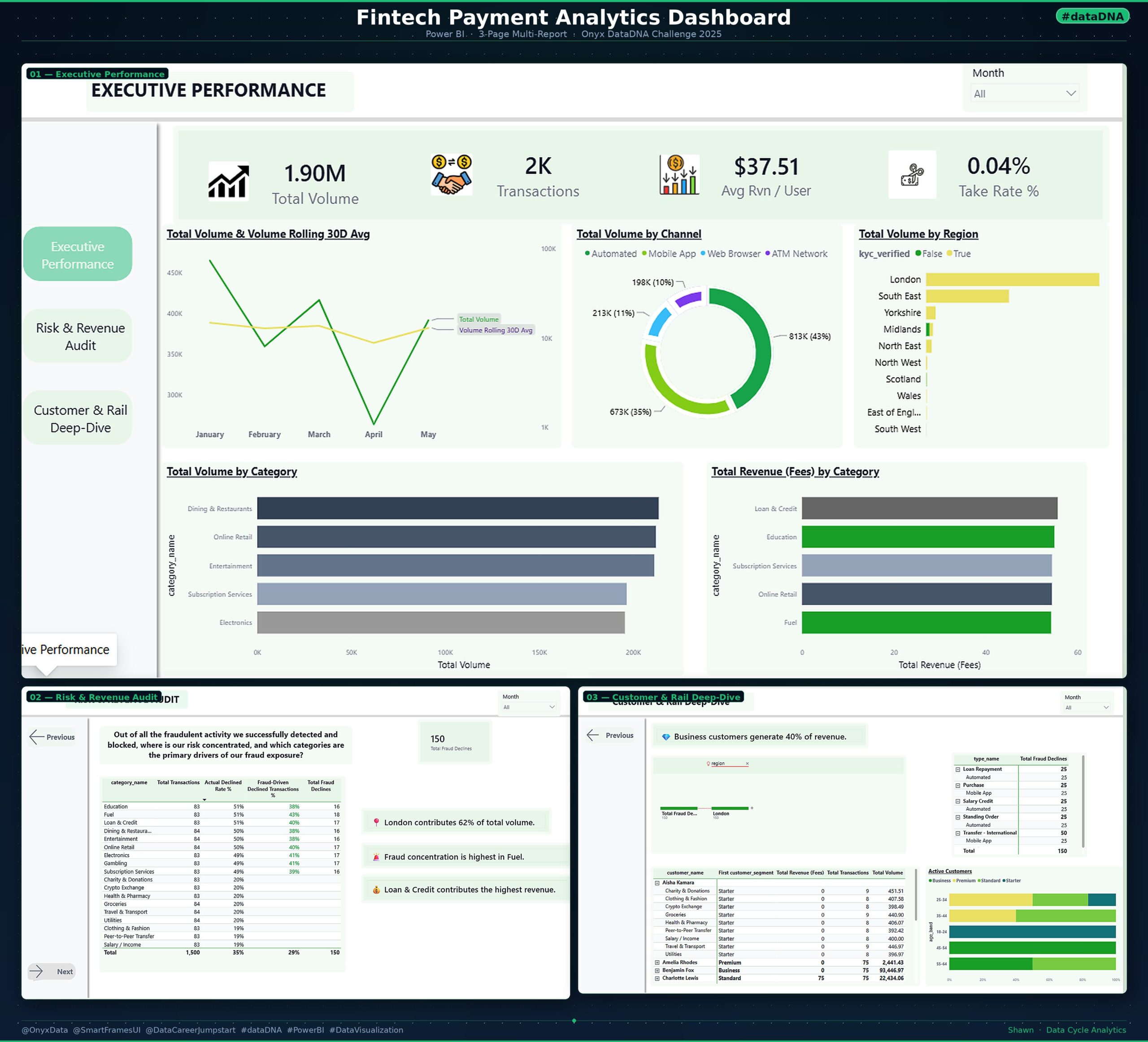Click scrollbar of the customer_name table
This screenshot has height=1042, width=1148.
coord(916,894)
